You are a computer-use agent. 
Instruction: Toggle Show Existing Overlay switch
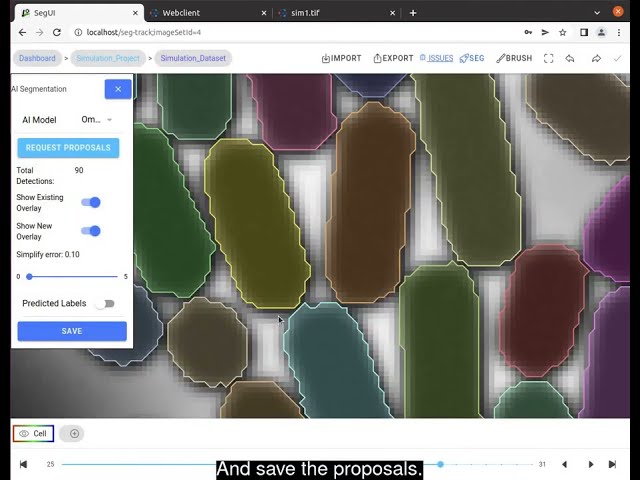pyautogui.click(x=91, y=202)
